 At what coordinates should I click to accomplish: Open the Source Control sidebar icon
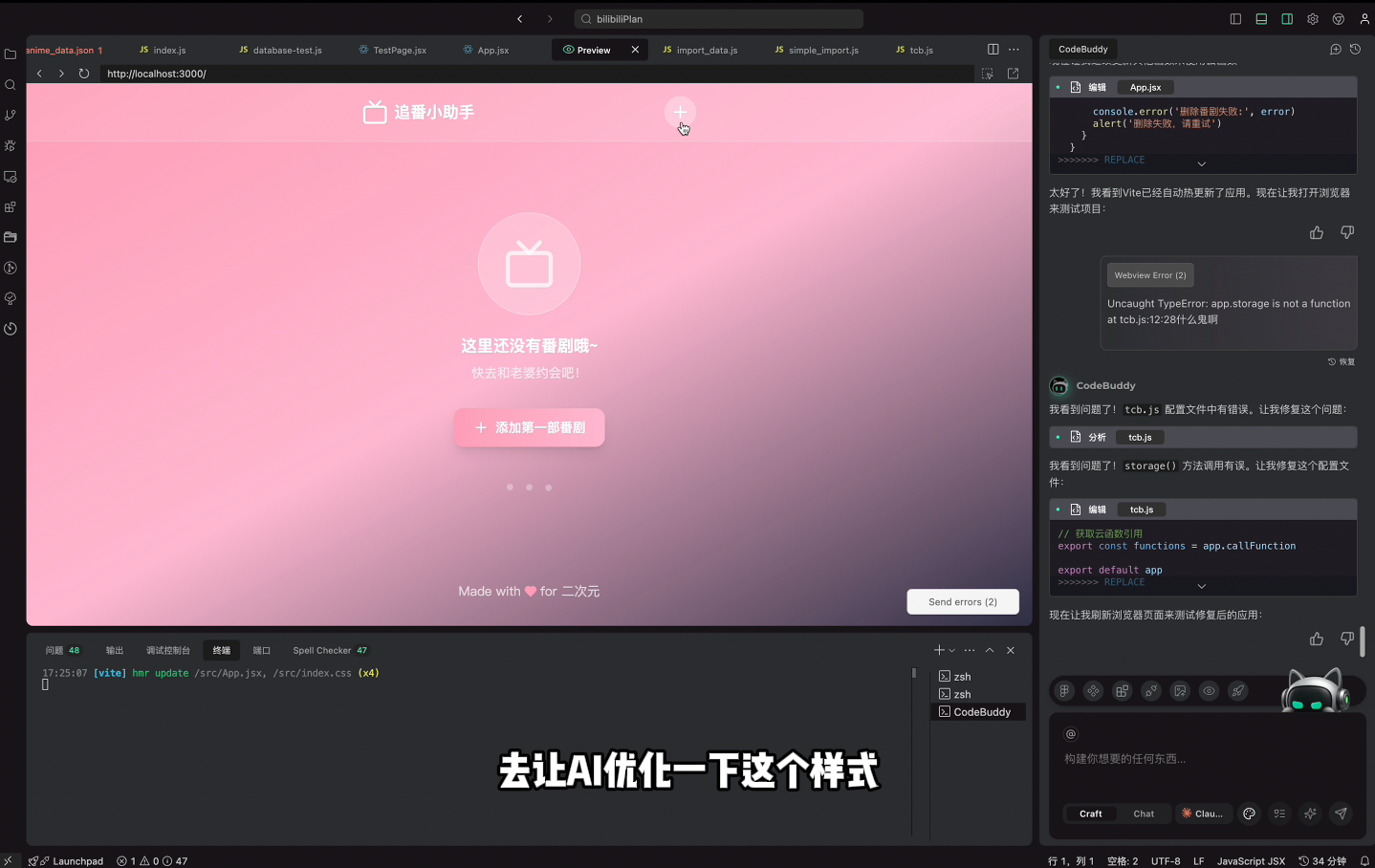(11, 115)
